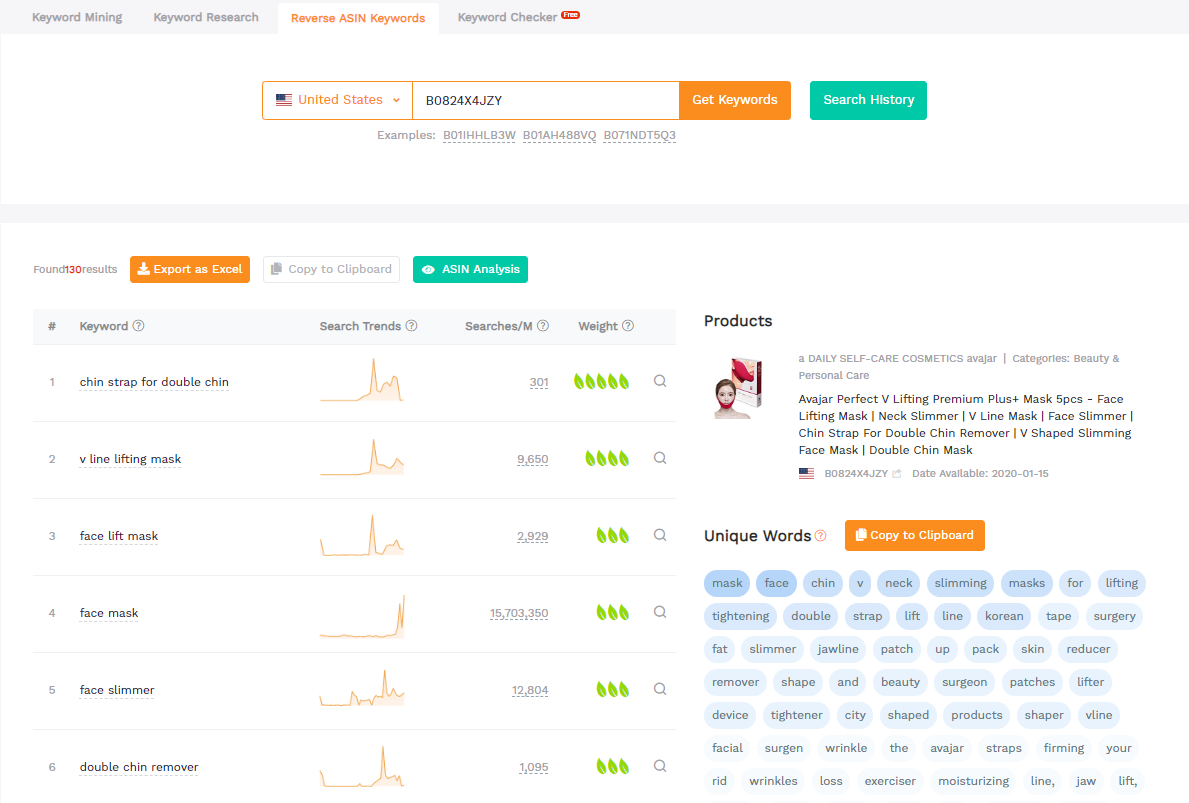Click the ASIN input field
The width and height of the screenshot is (1189, 803).
pyautogui.click(x=545, y=100)
